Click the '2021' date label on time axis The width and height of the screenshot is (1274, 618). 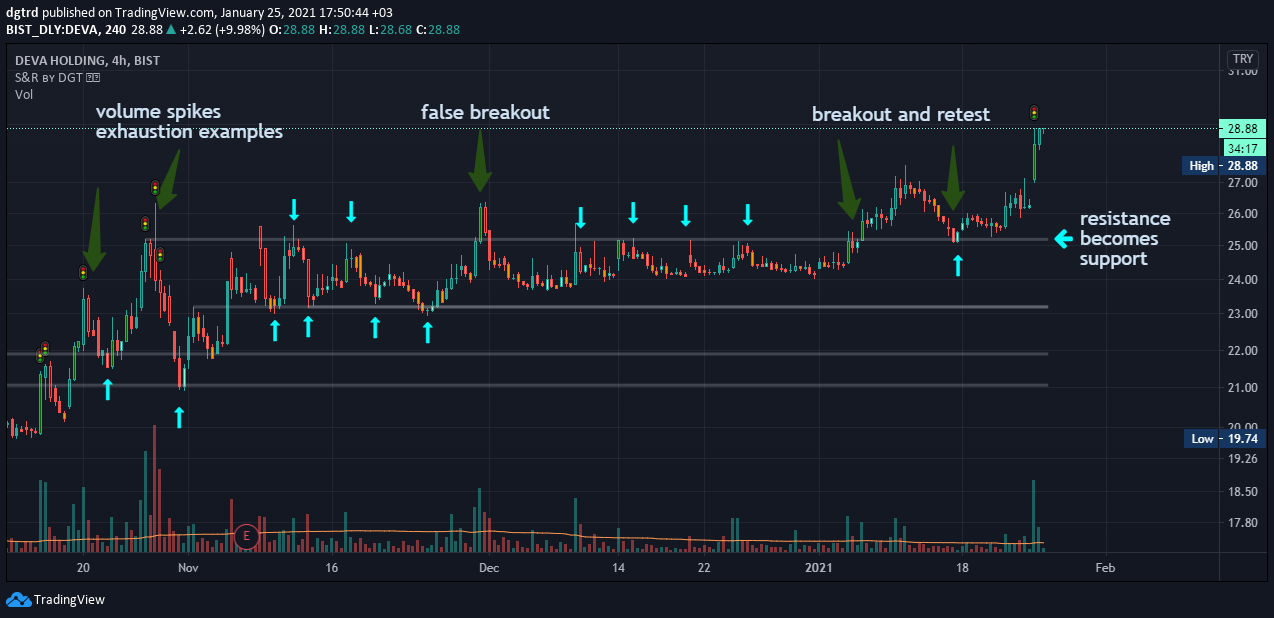[x=819, y=567]
